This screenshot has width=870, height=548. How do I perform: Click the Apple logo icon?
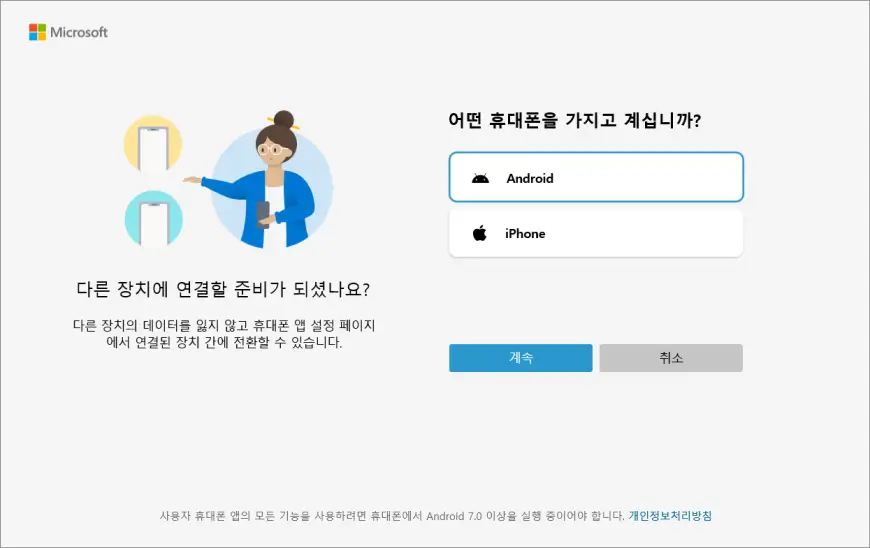tap(480, 233)
